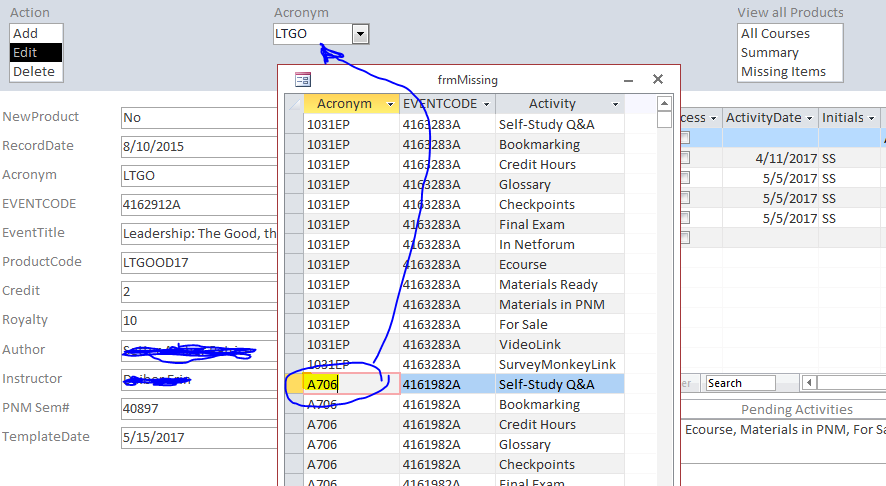Select the 1031EP In Netforum cell
Screen dimensions: 886x486
(560, 245)
